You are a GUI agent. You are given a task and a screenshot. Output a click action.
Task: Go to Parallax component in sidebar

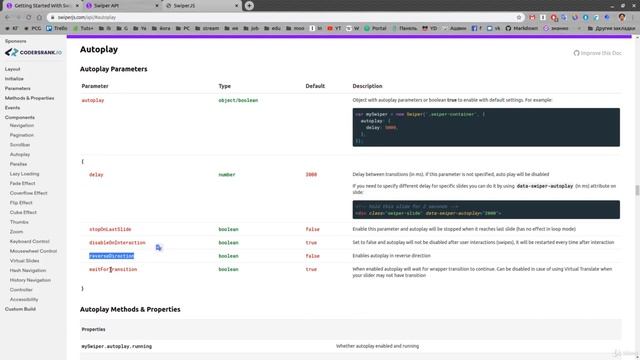tap(18, 164)
